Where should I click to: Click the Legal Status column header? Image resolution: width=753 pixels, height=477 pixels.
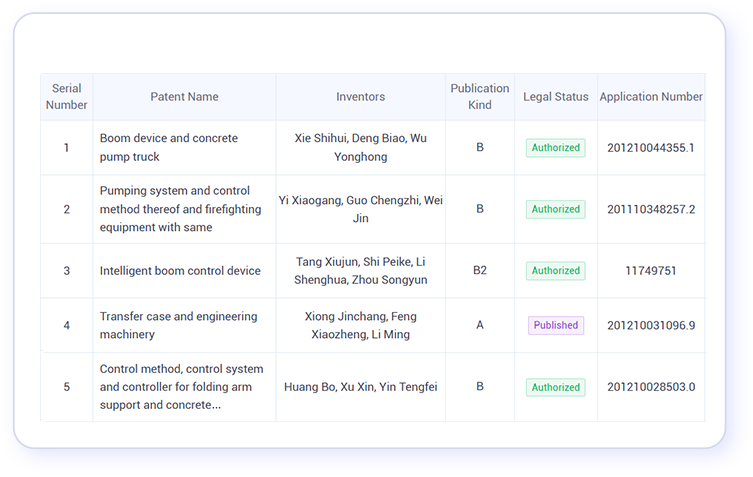[x=556, y=97]
